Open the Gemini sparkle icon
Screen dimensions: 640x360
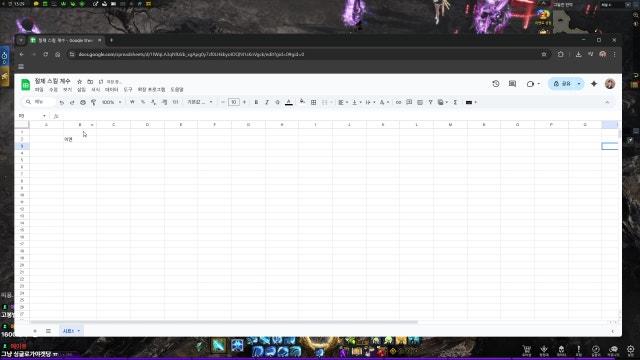[594, 84]
